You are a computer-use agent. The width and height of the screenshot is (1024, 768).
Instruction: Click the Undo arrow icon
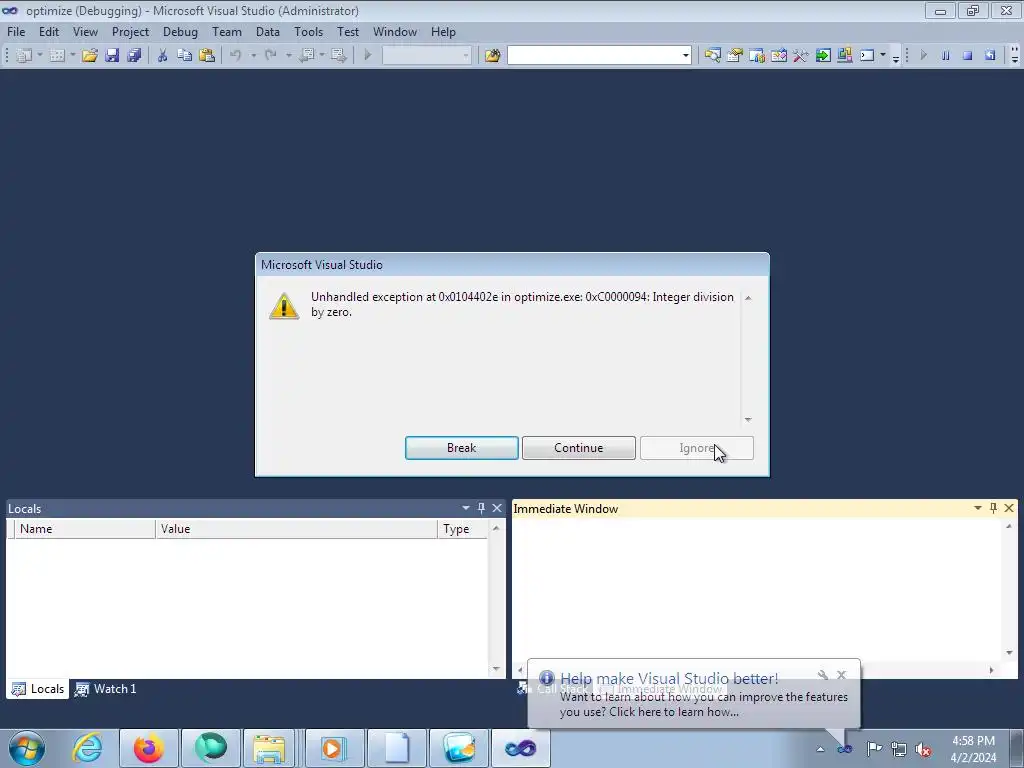click(x=236, y=56)
